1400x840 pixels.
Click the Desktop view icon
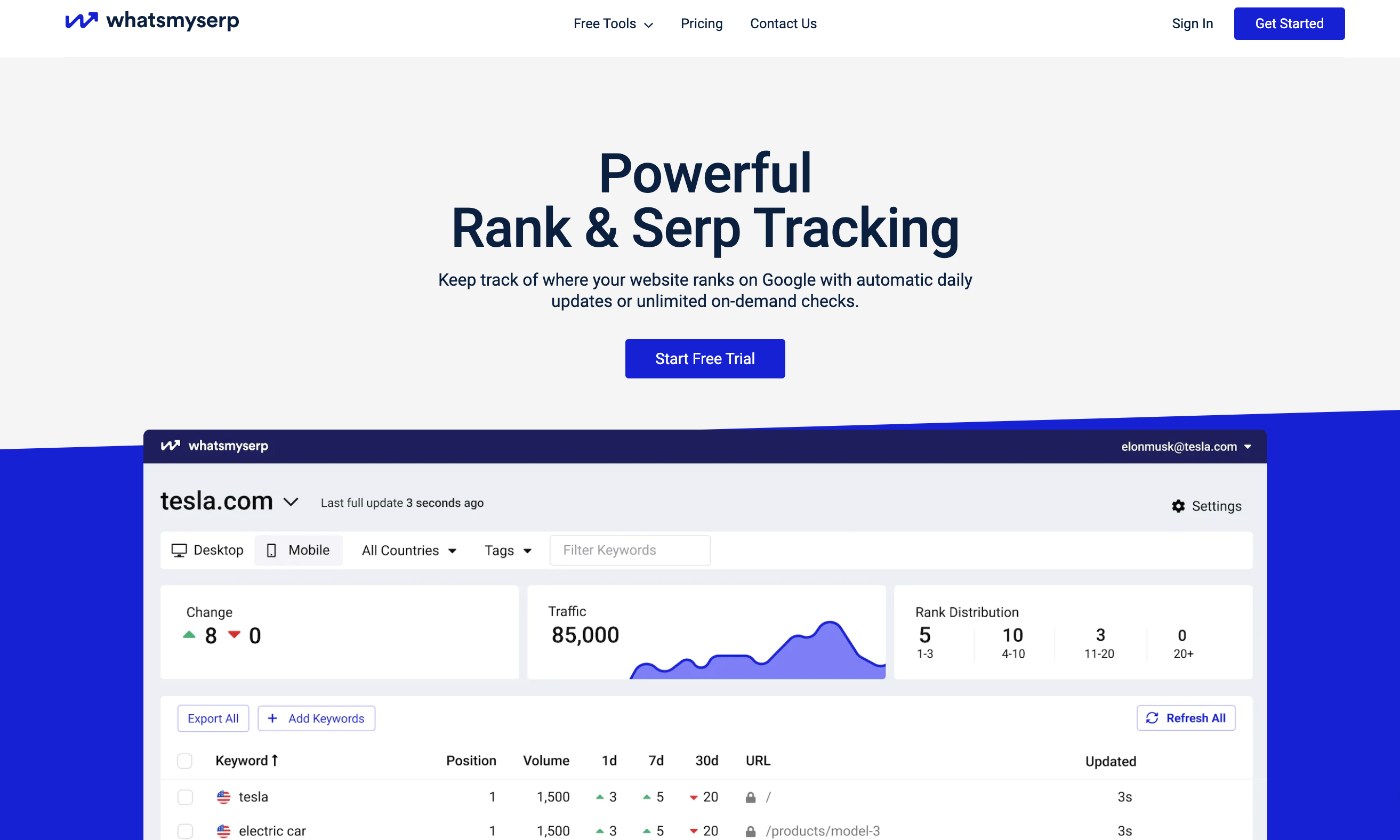pos(179,549)
